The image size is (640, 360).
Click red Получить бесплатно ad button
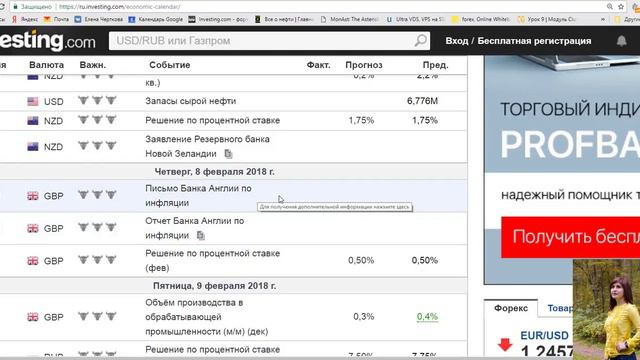tap(571, 237)
